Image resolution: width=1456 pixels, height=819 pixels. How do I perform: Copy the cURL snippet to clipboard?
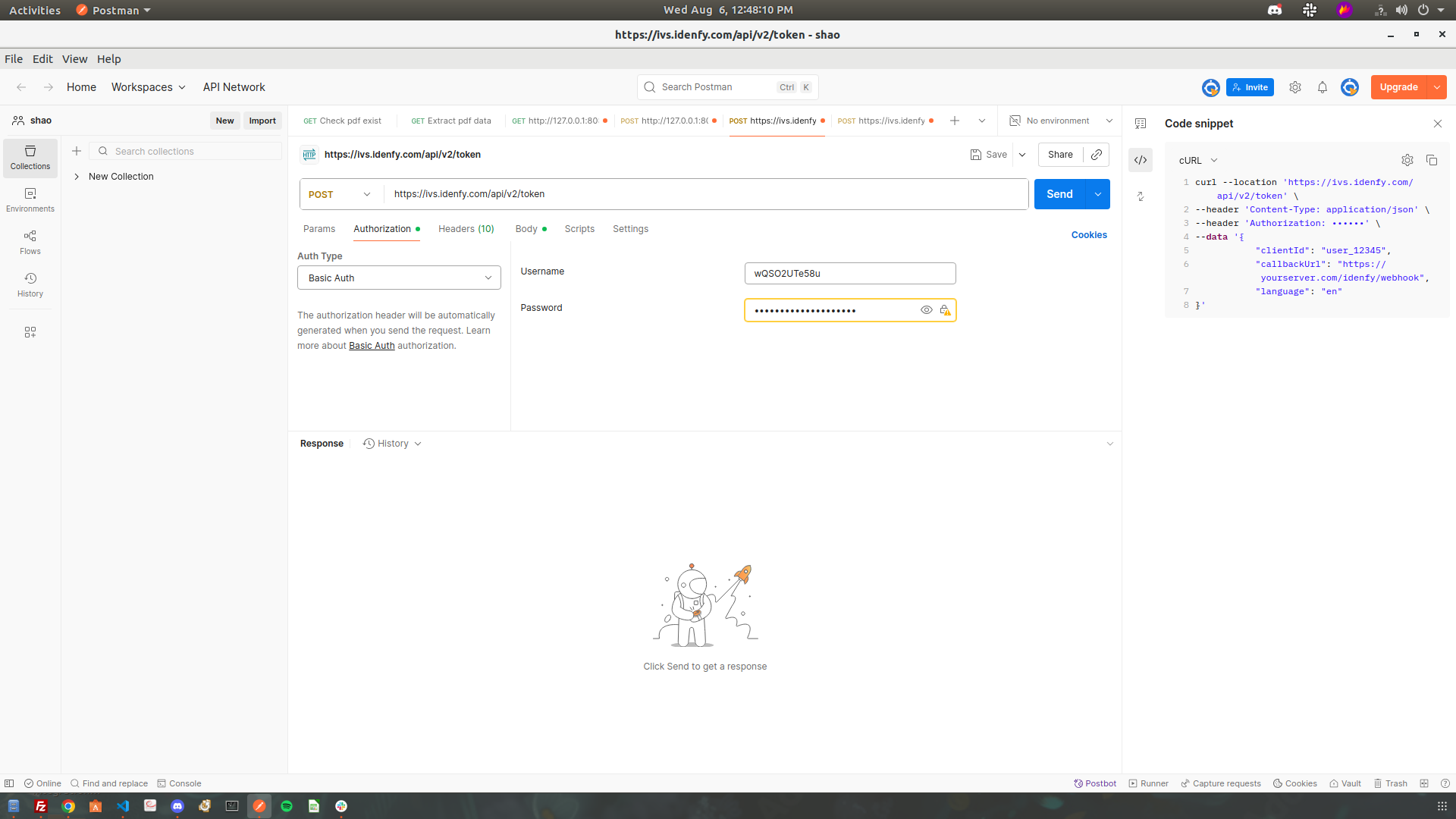pos(1432,160)
